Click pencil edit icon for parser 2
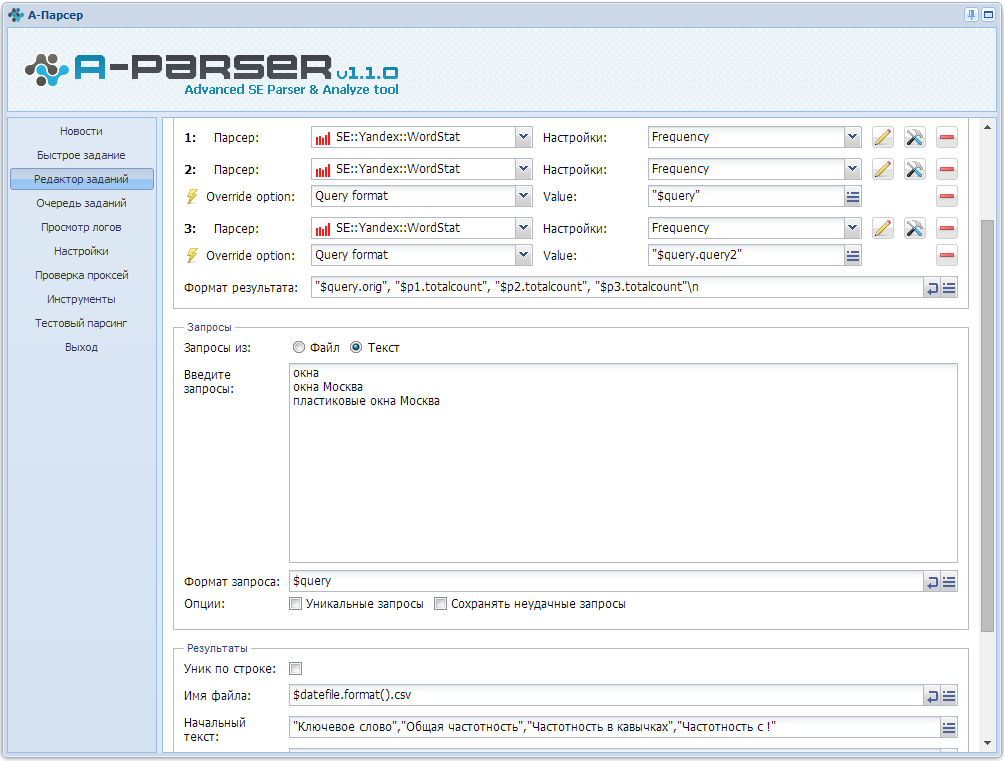Screen dimensions: 1004x761 882,169
